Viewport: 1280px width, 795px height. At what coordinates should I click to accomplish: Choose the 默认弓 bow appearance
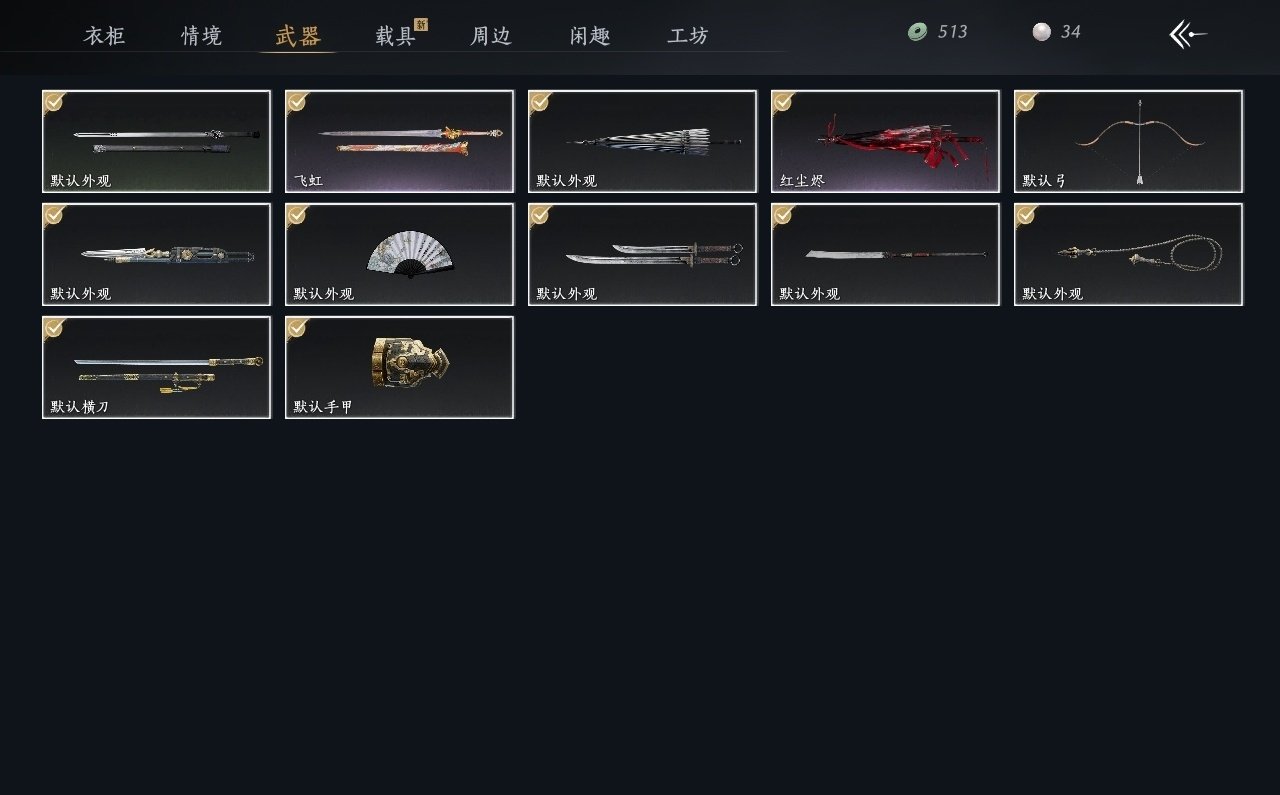pyautogui.click(x=1128, y=141)
